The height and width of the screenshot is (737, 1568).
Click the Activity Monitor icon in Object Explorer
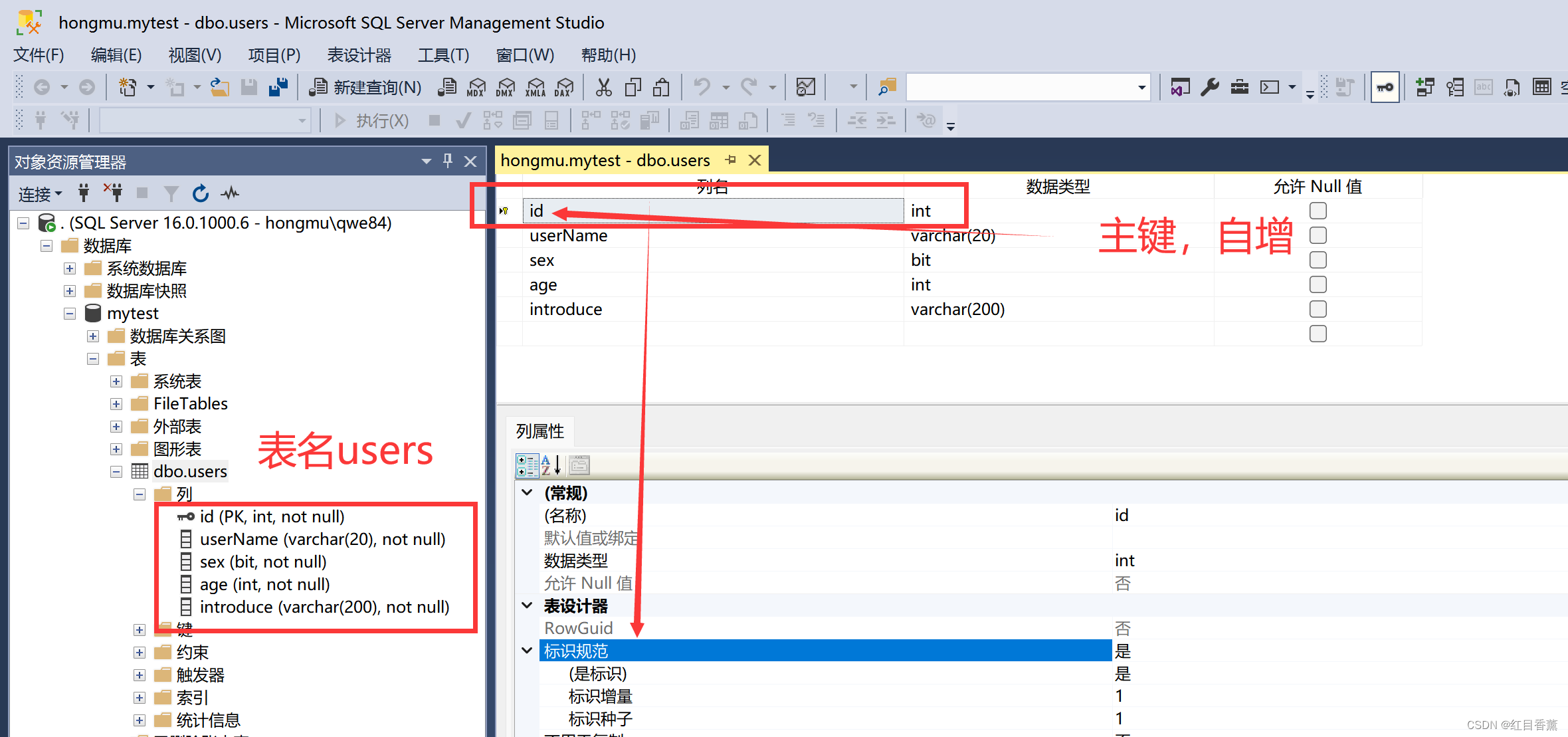[230, 193]
